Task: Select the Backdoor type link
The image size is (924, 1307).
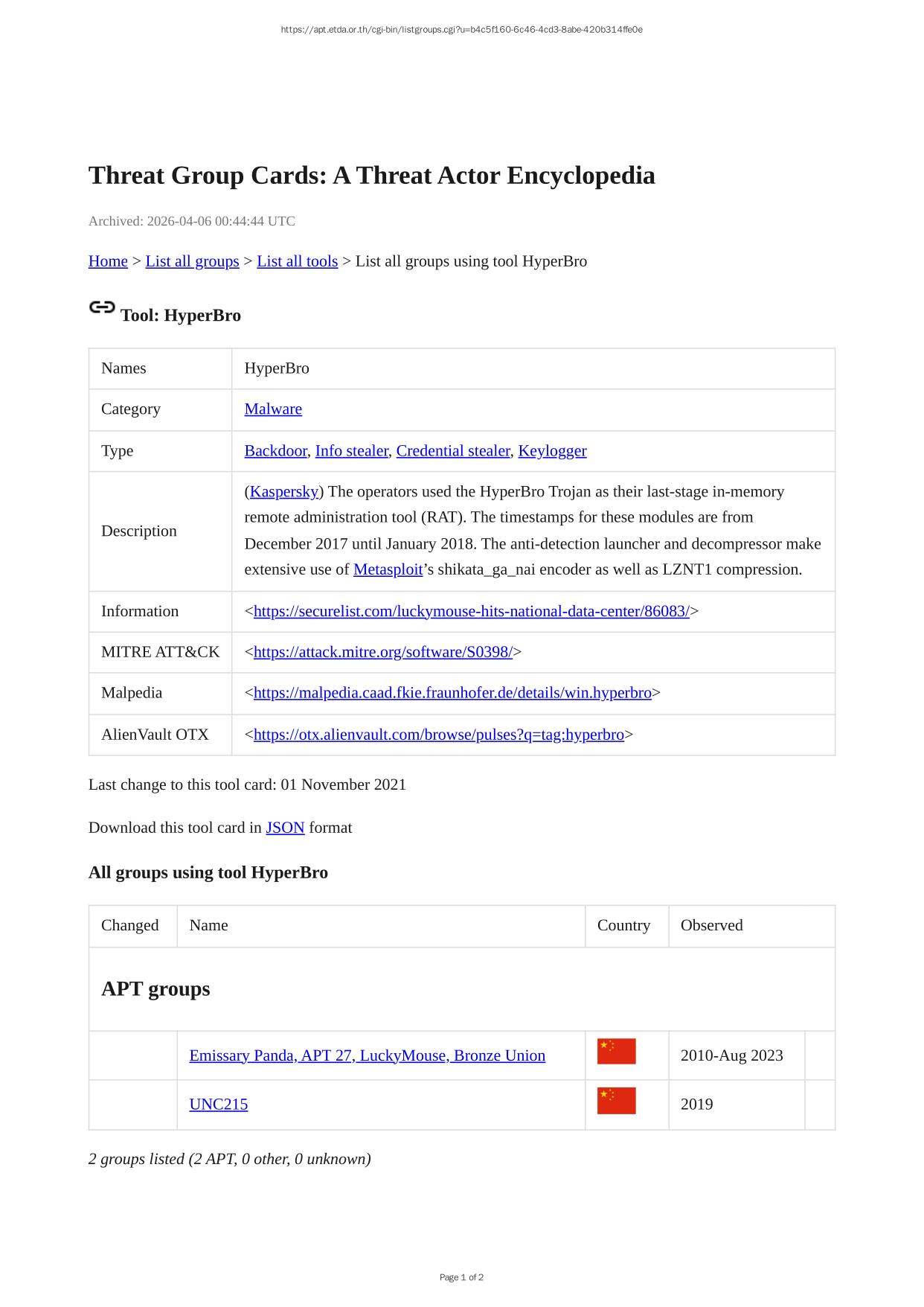Action: 275,451
